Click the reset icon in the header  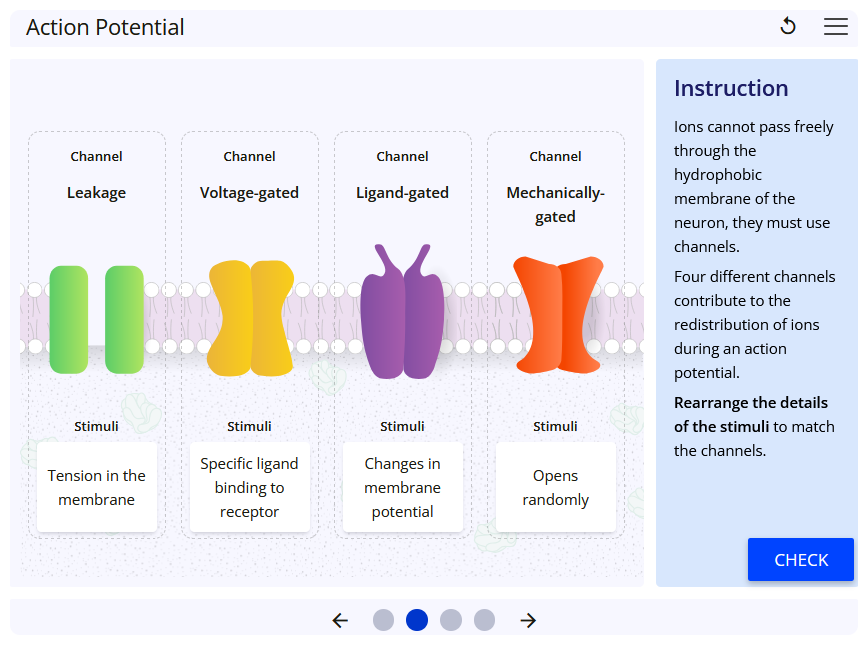[788, 26]
